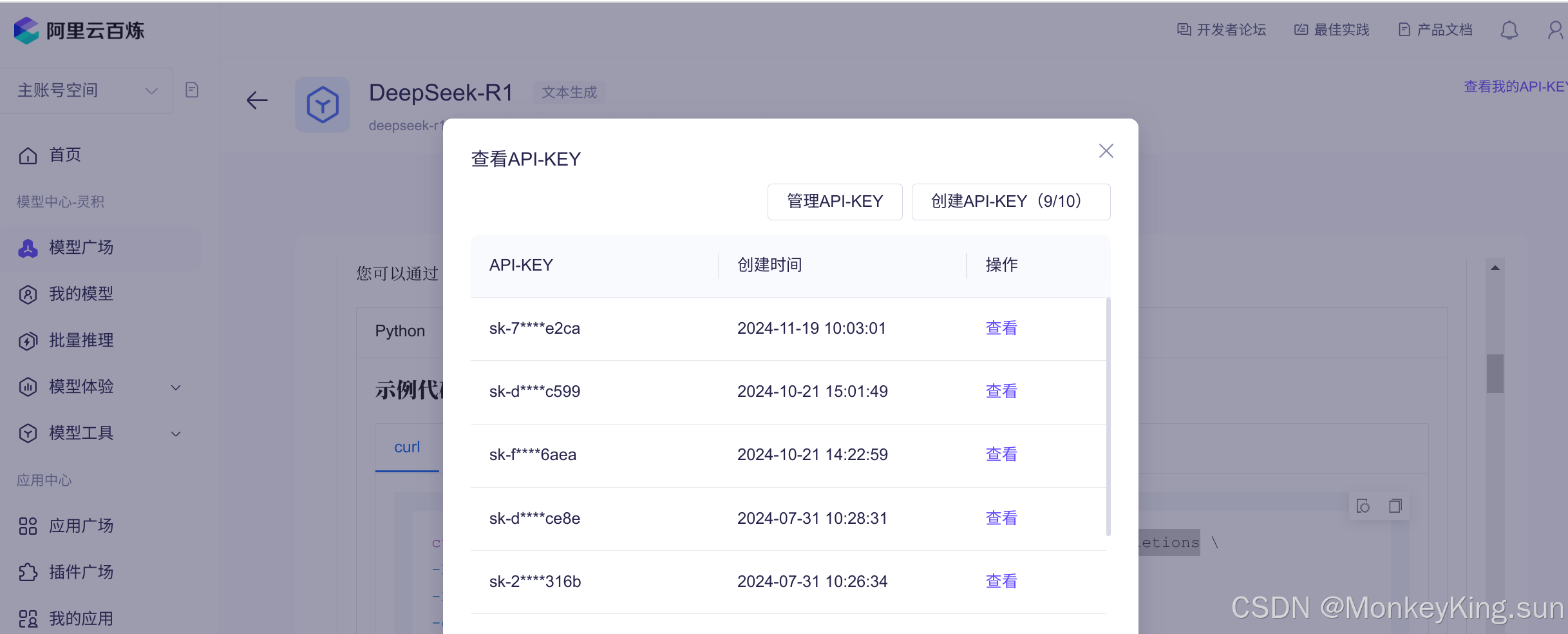This screenshot has height=634, width=1568.
Task: Click the API-KEY column header
Action: coord(521,265)
